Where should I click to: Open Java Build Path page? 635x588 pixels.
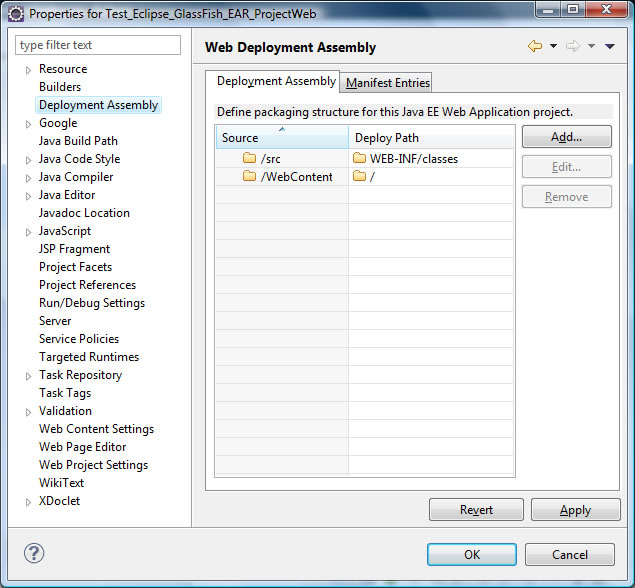point(78,141)
